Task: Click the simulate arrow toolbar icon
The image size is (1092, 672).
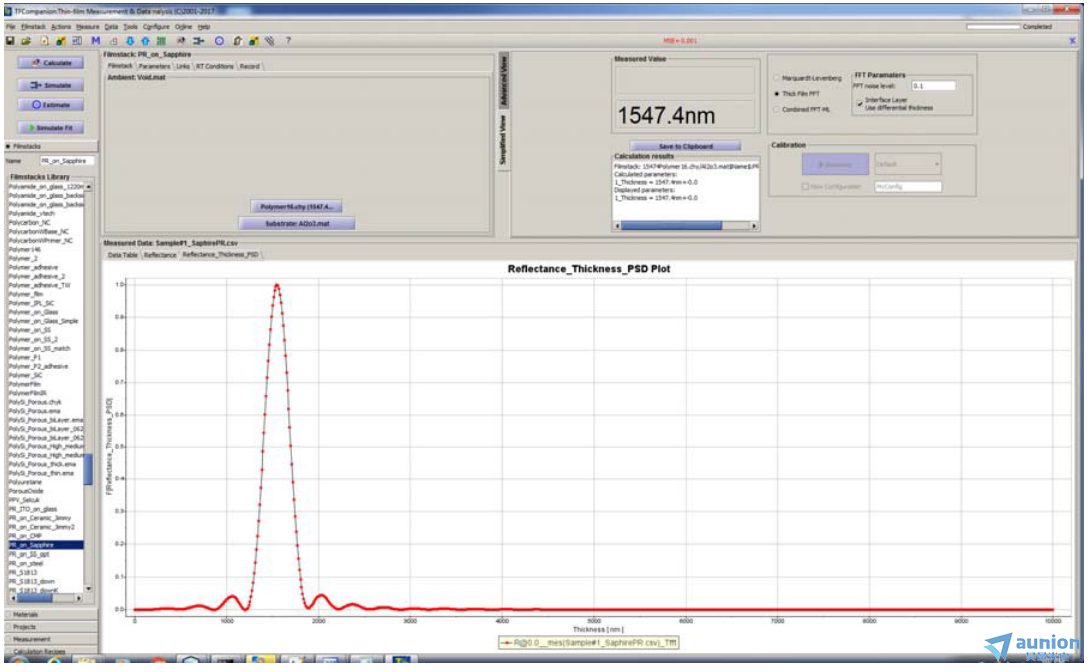Action: [199, 41]
